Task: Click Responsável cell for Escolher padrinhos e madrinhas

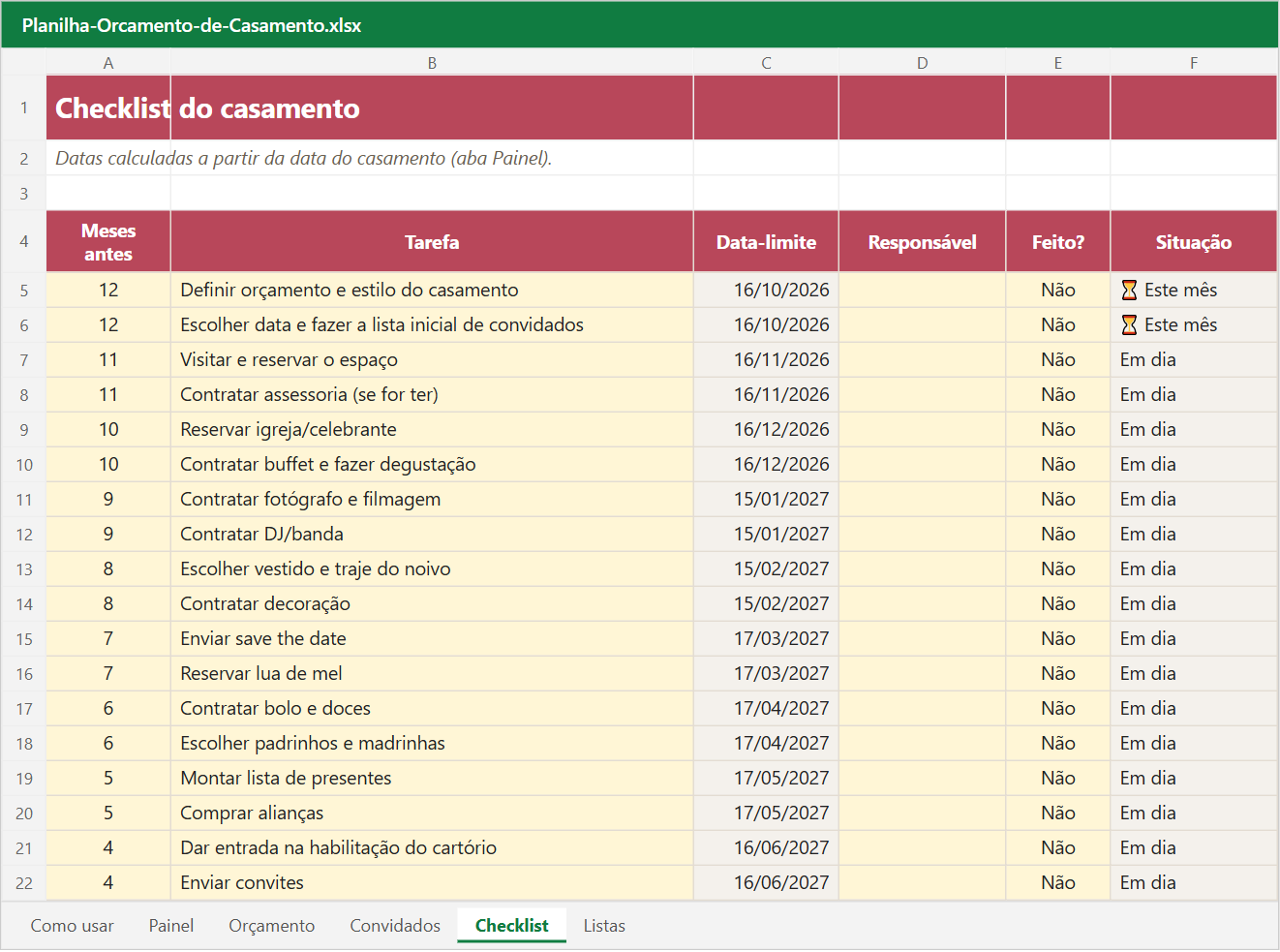Action: pyautogui.click(x=923, y=744)
